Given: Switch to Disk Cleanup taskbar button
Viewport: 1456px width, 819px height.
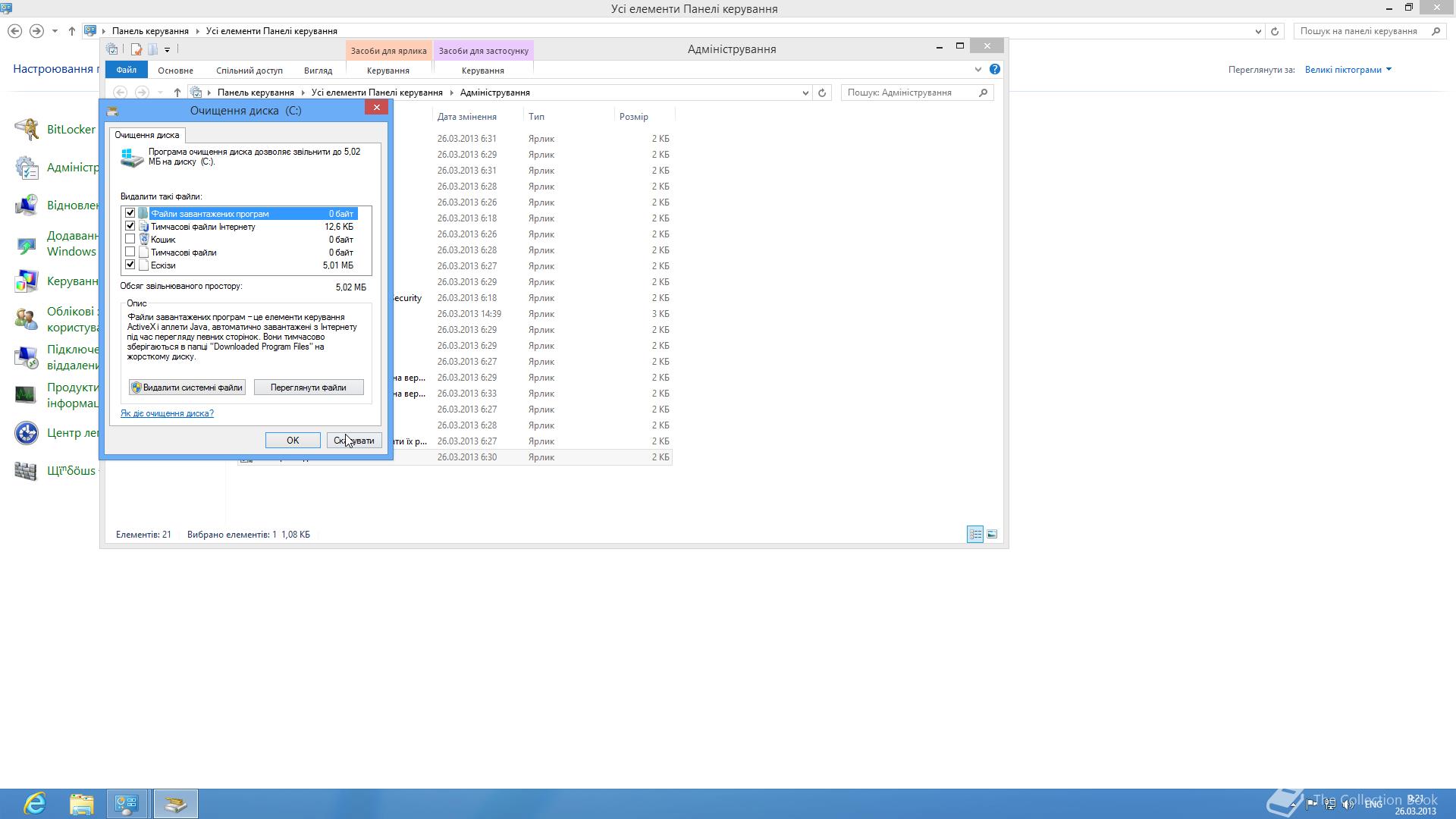Looking at the screenshot, I should click(176, 804).
